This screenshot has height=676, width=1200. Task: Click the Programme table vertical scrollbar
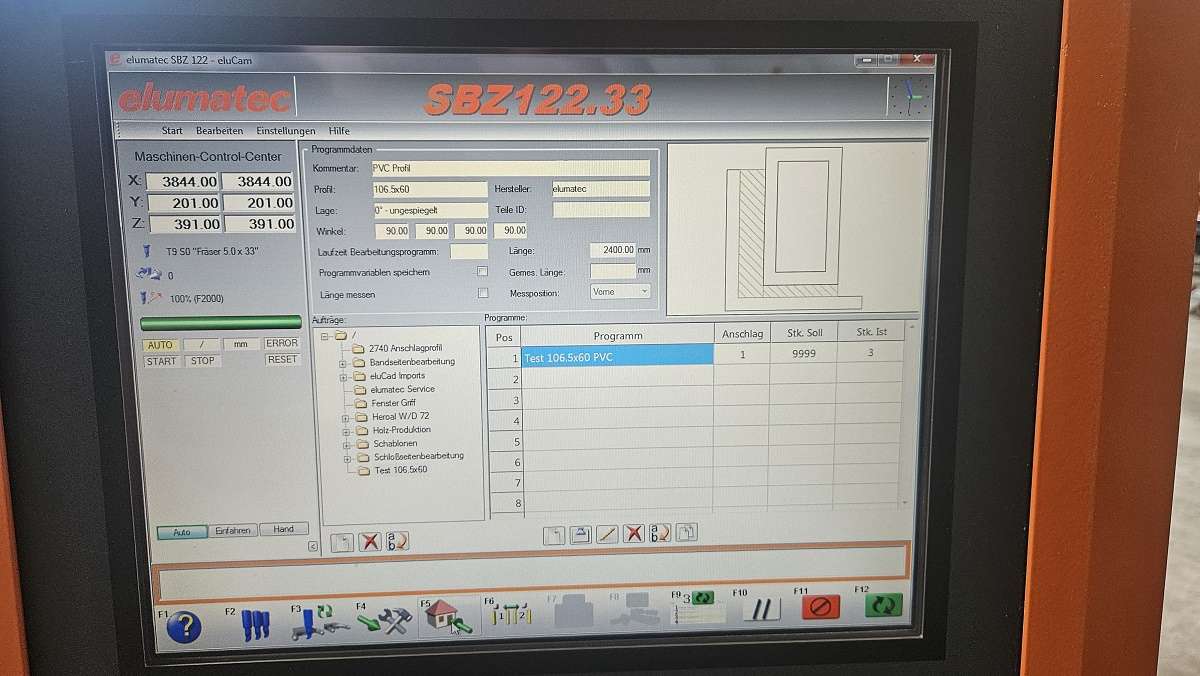coord(908,415)
